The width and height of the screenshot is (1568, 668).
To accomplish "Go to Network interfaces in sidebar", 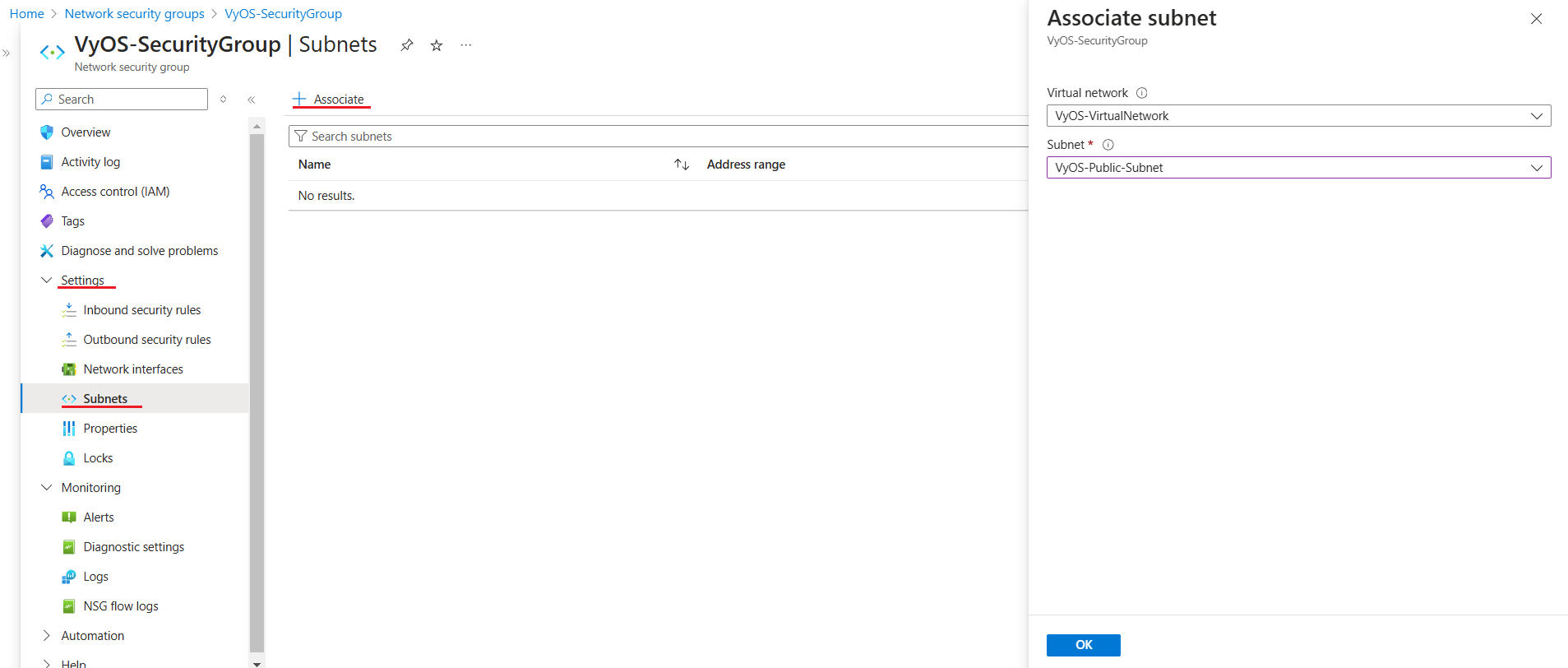I will [x=132, y=369].
